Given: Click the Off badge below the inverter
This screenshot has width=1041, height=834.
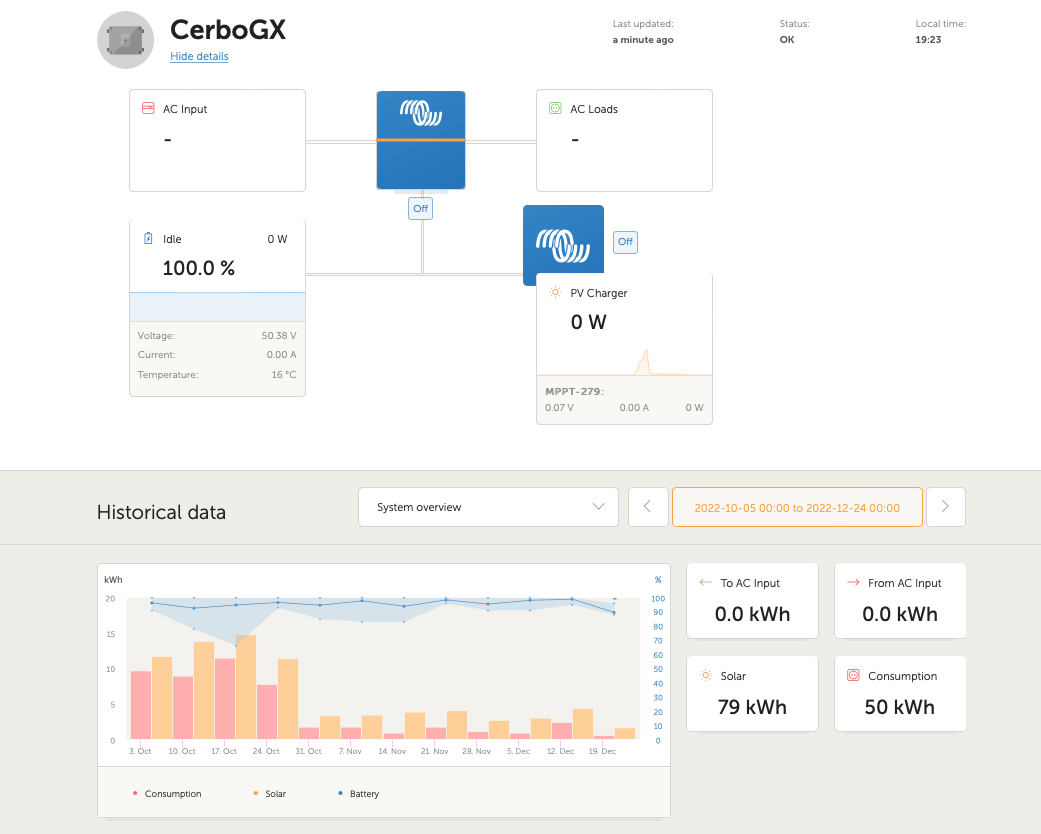Looking at the screenshot, I should 420,208.
